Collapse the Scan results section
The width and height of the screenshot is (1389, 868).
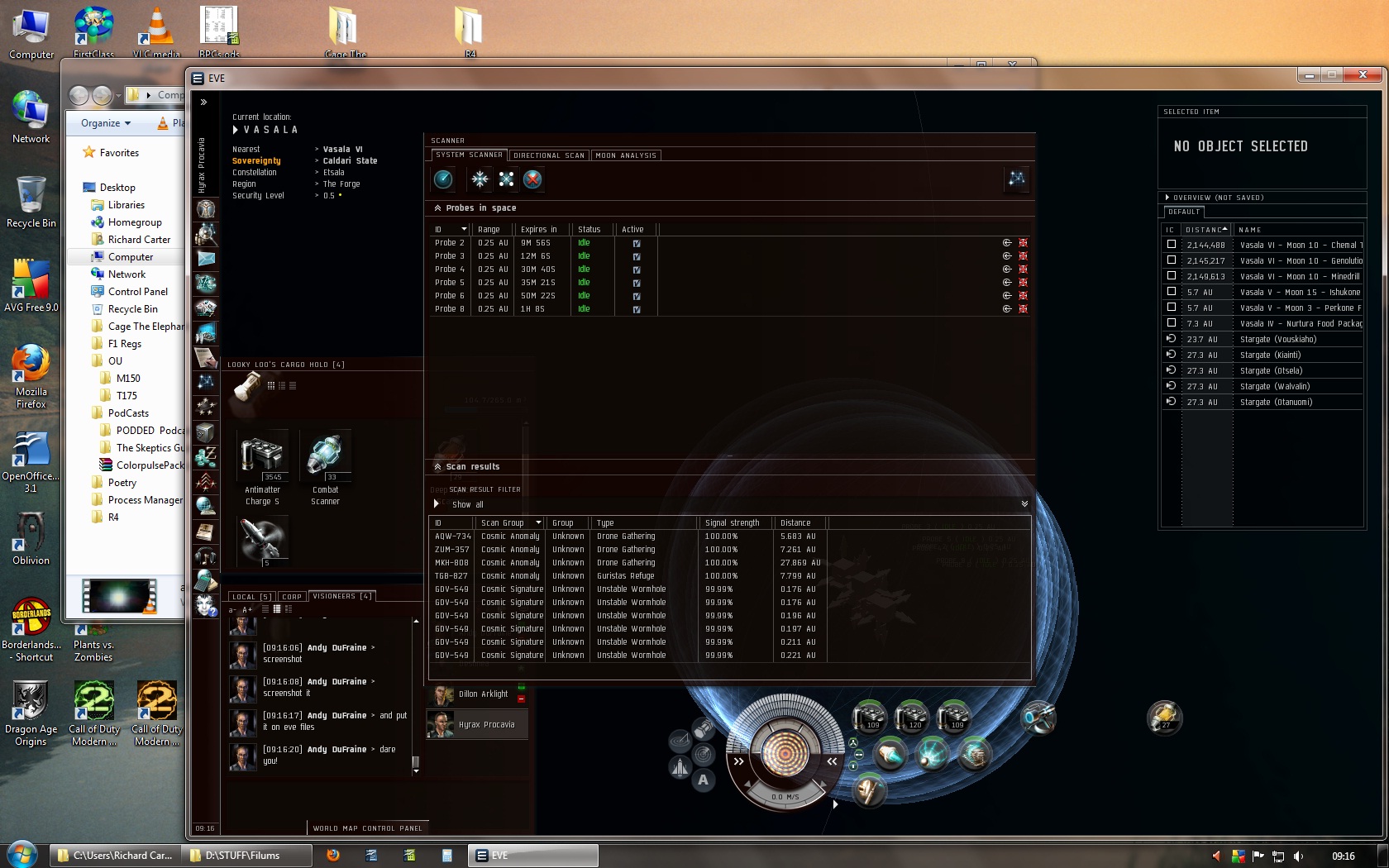[x=437, y=467]
